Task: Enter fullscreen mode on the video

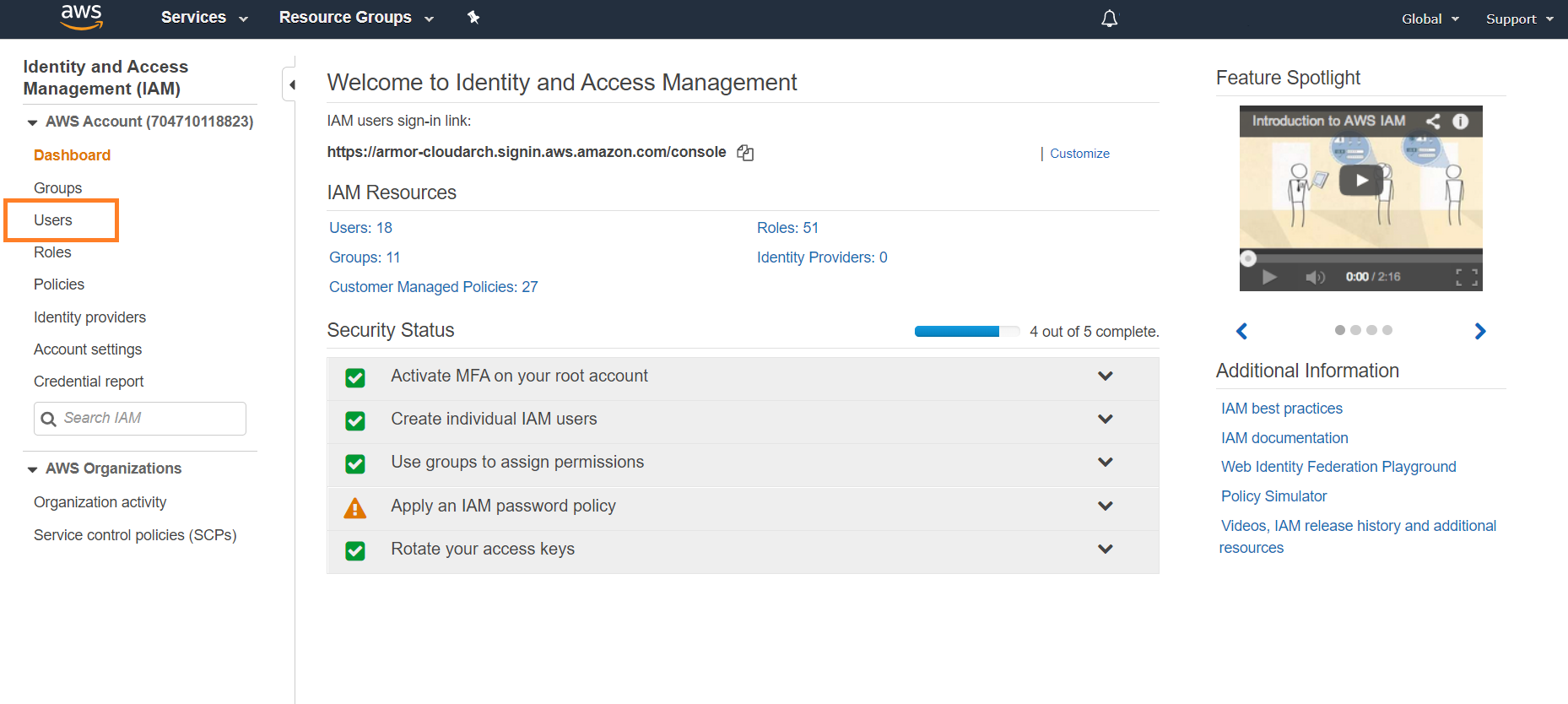Action: coord(1466,277)
